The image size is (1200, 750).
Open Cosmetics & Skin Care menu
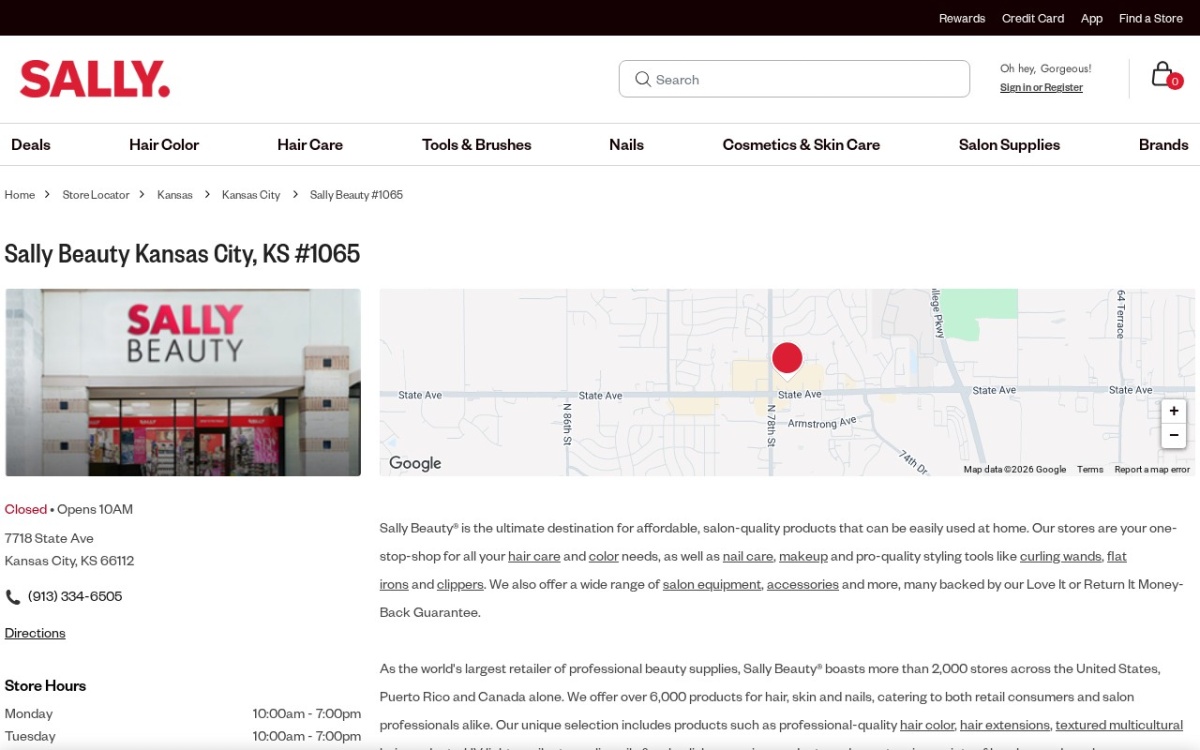coord(801,144)
